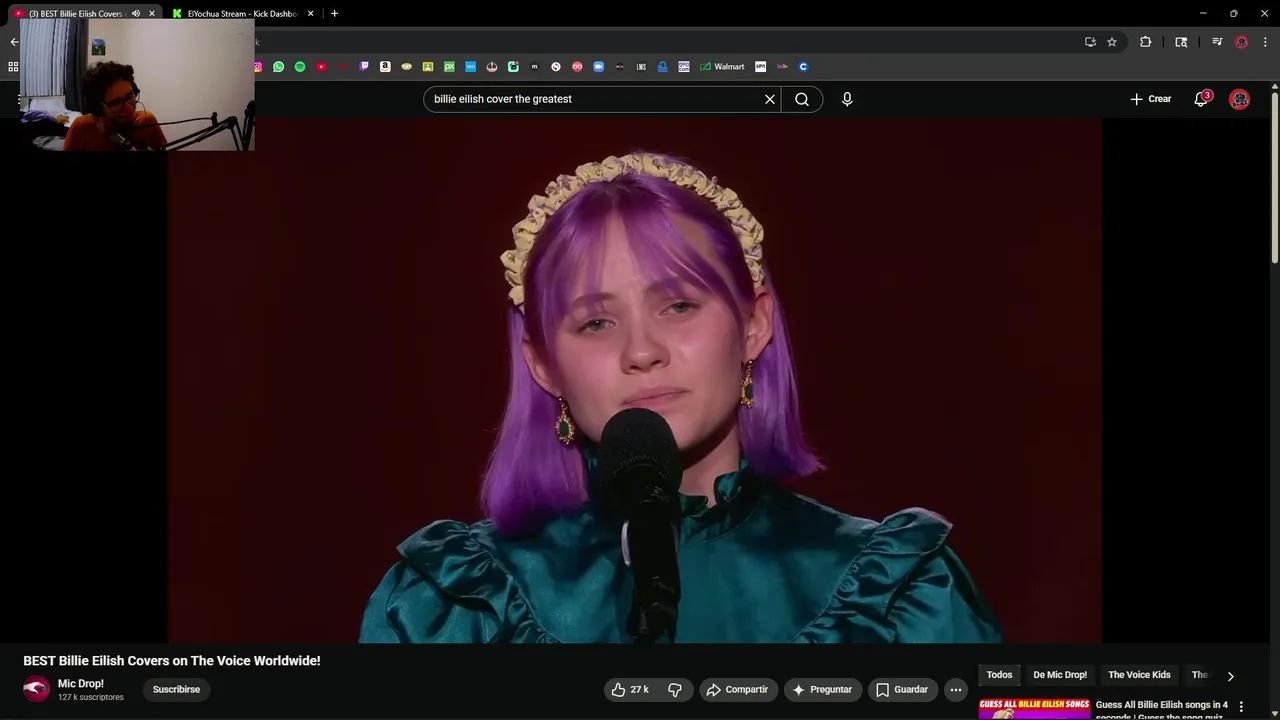
Task: Subscribe with the Suscribirse button
Action: (x=176, y=689)
